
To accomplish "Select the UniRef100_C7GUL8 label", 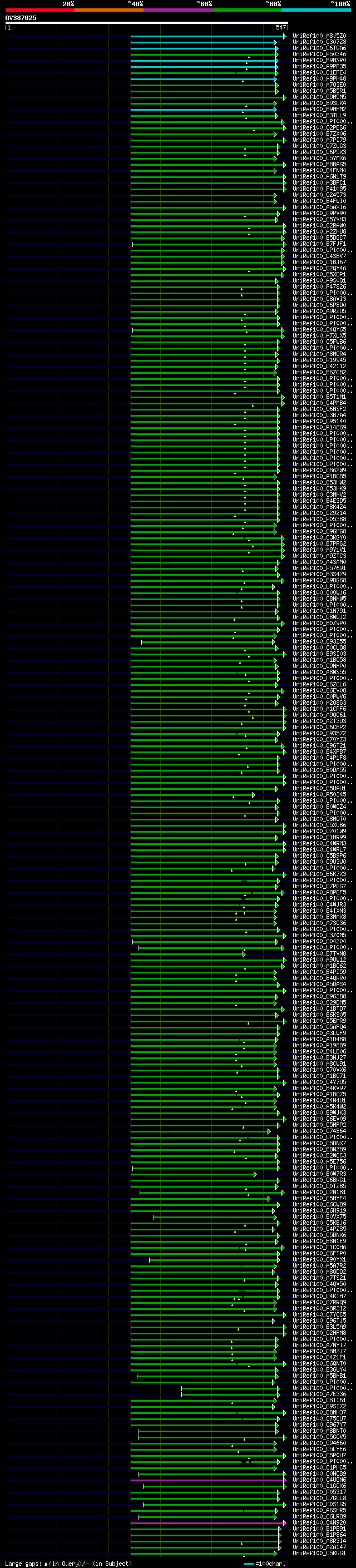I will [x=319, y=1498].
